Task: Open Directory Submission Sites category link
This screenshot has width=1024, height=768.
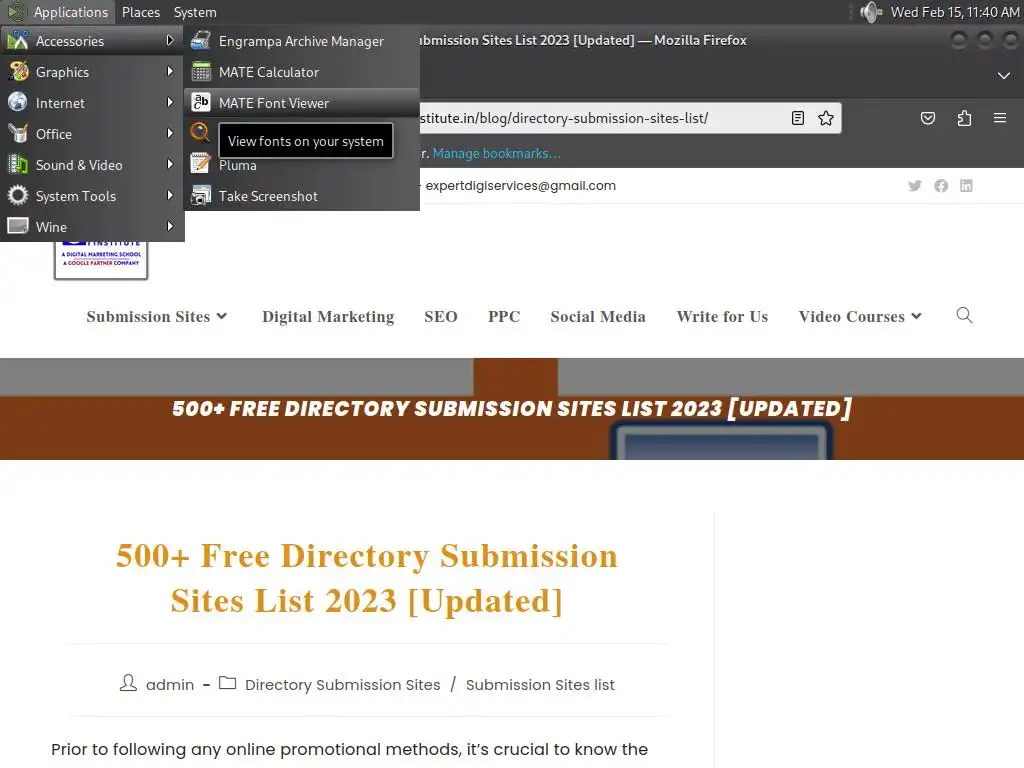Action: 342,684
